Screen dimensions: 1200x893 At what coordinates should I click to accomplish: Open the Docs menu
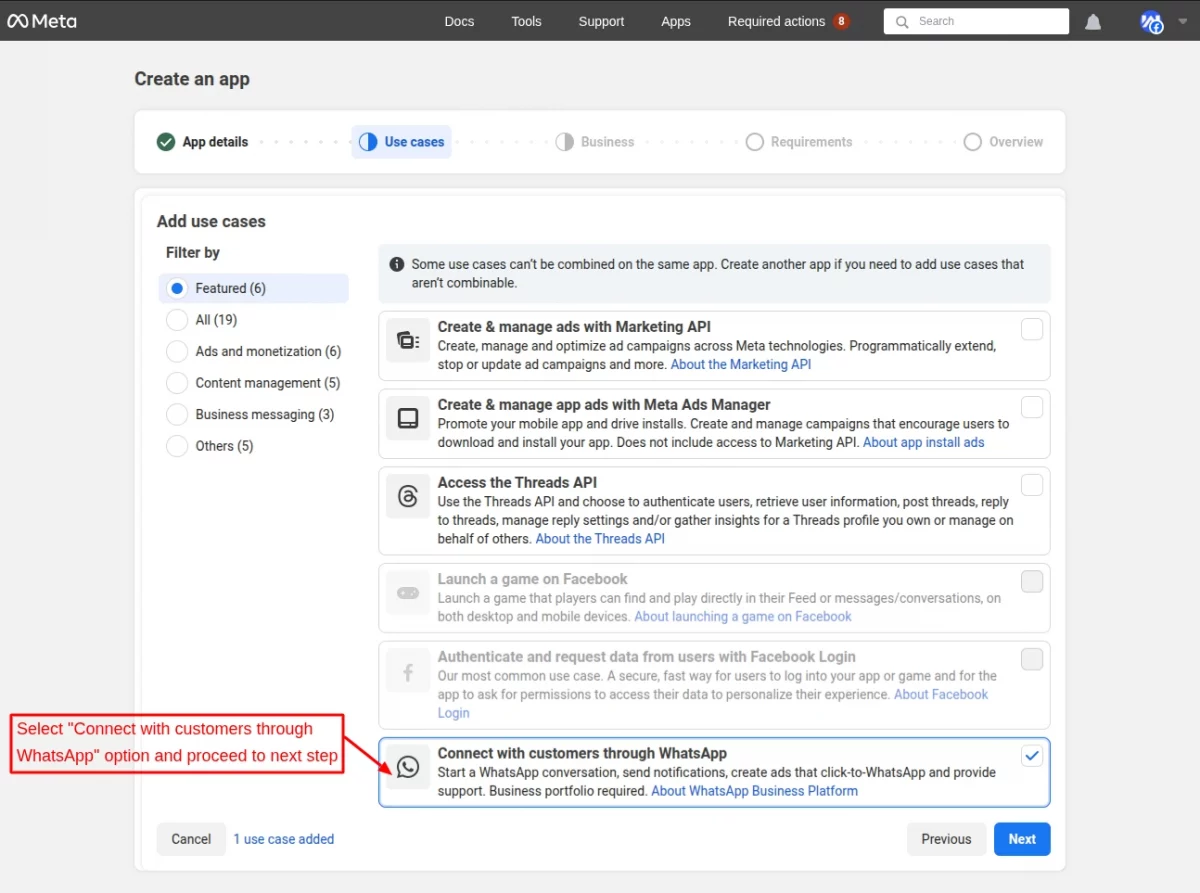click(x=459, y=21)
